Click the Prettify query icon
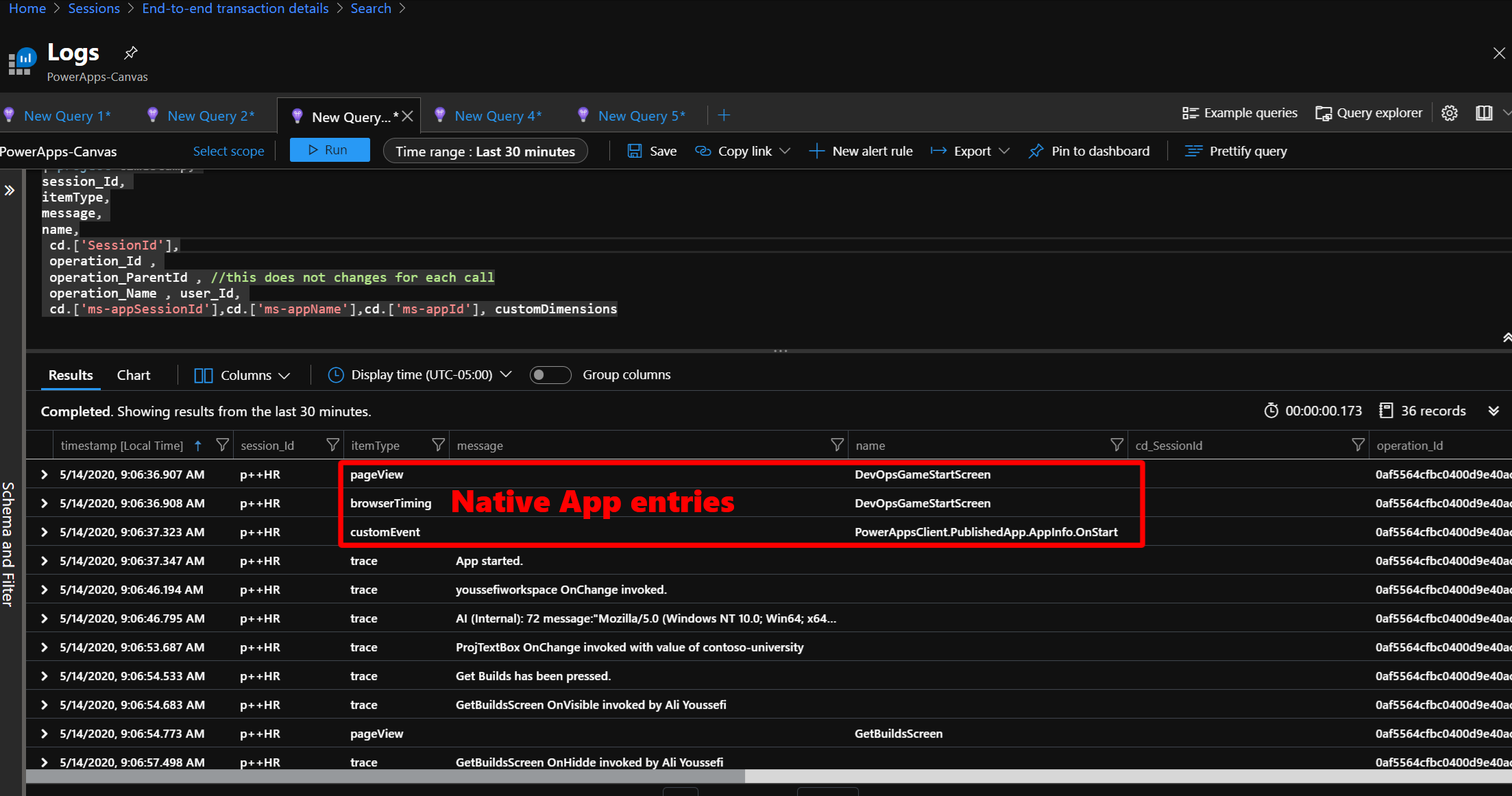1512x796 pixels. tap(1193, 151)
